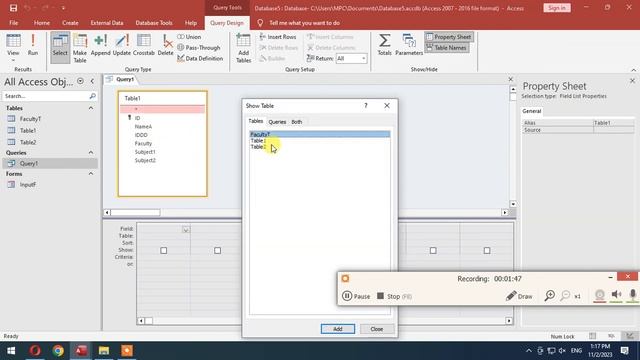
Task: Collapse the Queries group
Action: [91, 153]
